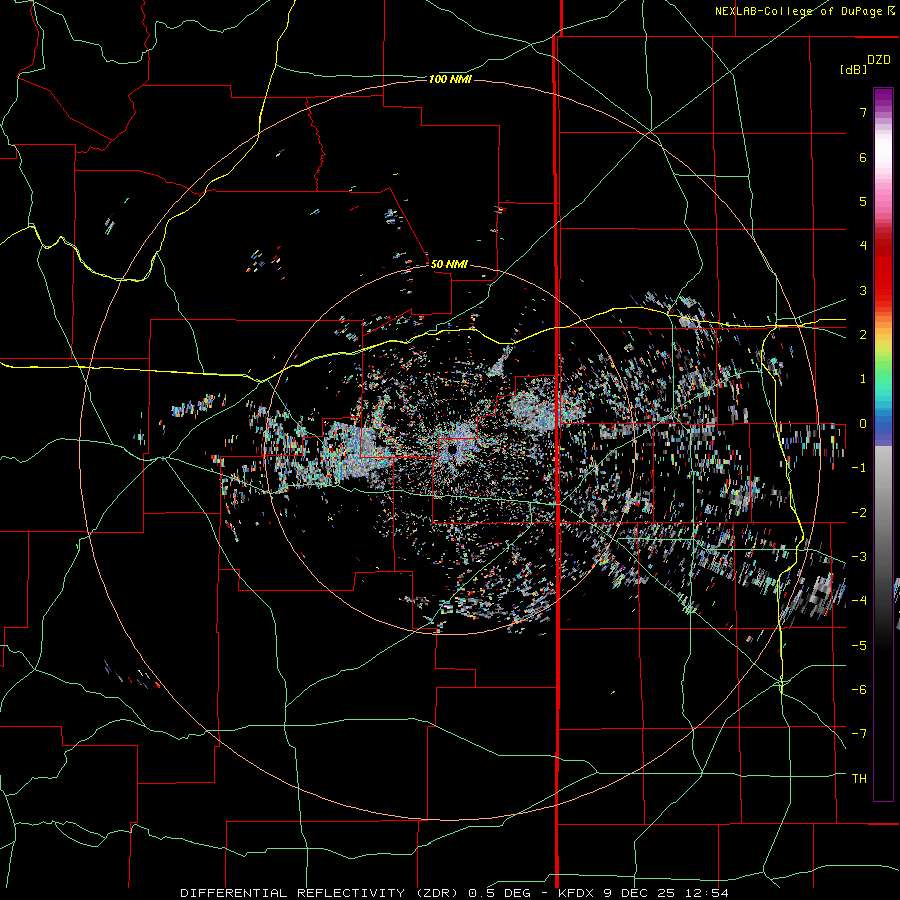Click the 3 value on the color scale
This screenshot has height=900, width=900.
tap(863, 290)
